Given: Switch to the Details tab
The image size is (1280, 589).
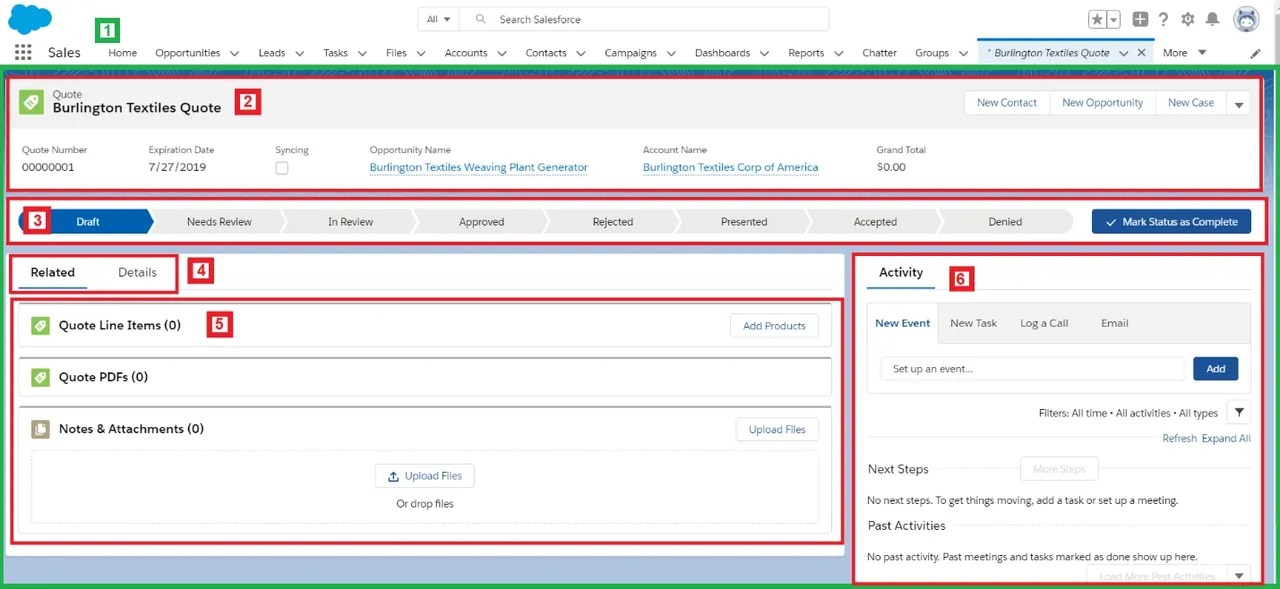Looking at the screenshot, I should coord(137,272).
